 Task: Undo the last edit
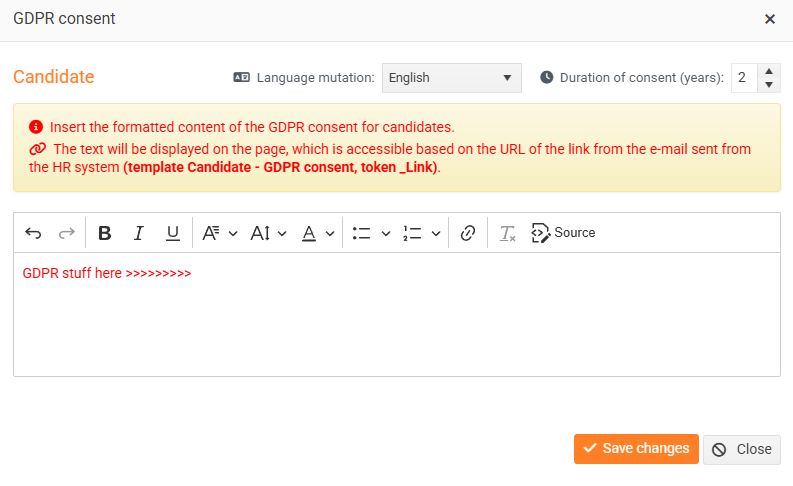click(x=33, y=233)
